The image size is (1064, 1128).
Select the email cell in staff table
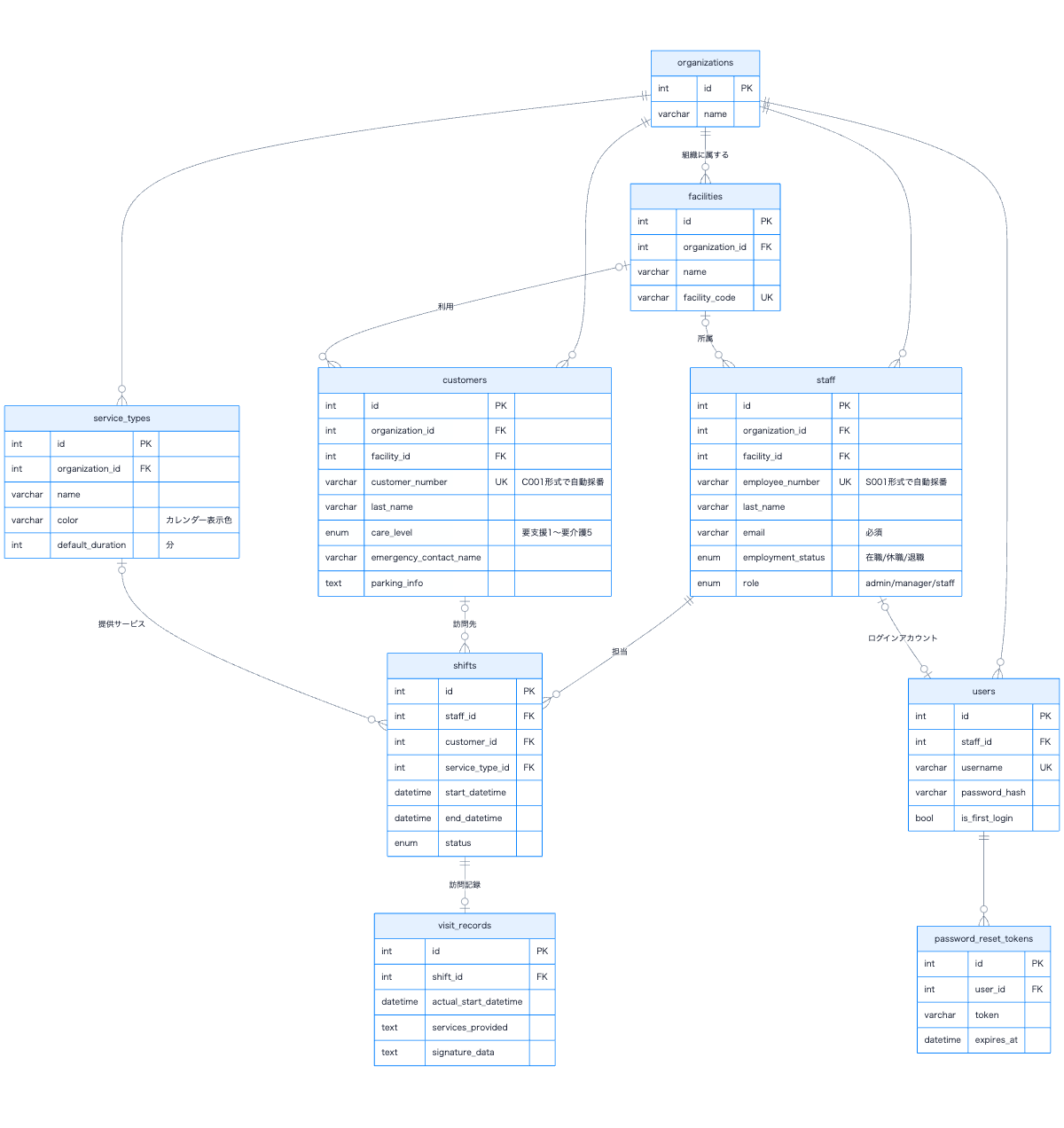[784, 533]
